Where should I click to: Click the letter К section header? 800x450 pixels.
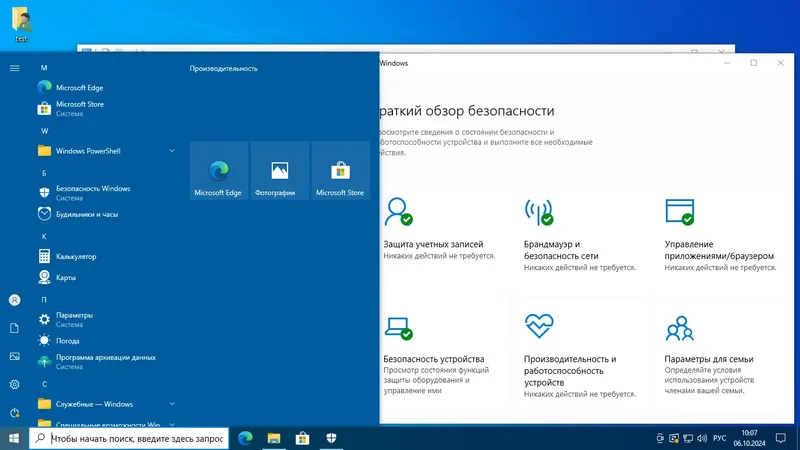[x=44, y=237]
